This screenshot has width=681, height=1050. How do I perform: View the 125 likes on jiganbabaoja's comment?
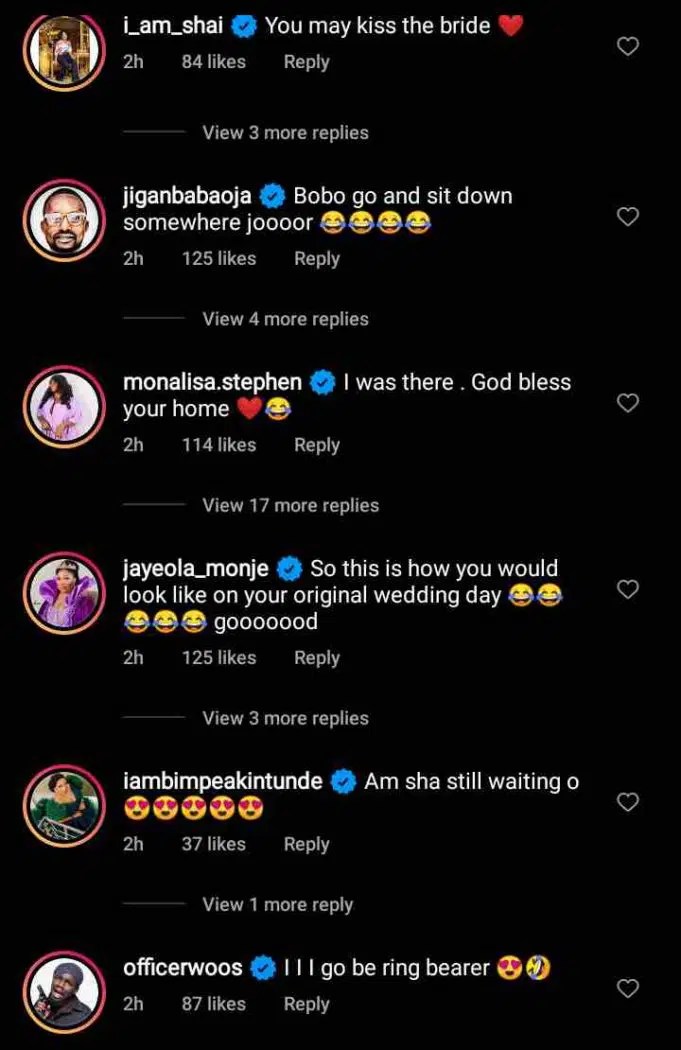pos(219,258)
